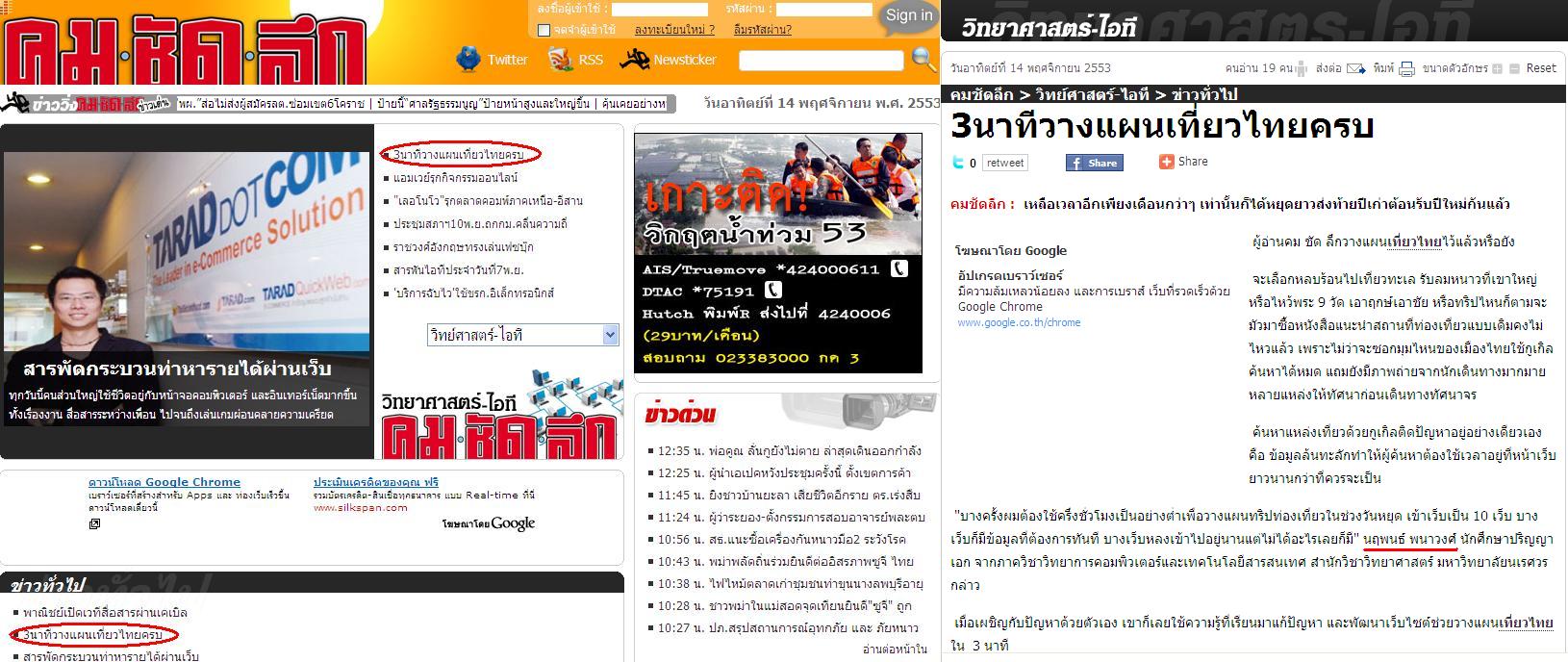Click the วิทย์ศาสตร์-ไอที breadcrumb link
This screenshot has height=662, width=1568.
[x=1093, y=93]
